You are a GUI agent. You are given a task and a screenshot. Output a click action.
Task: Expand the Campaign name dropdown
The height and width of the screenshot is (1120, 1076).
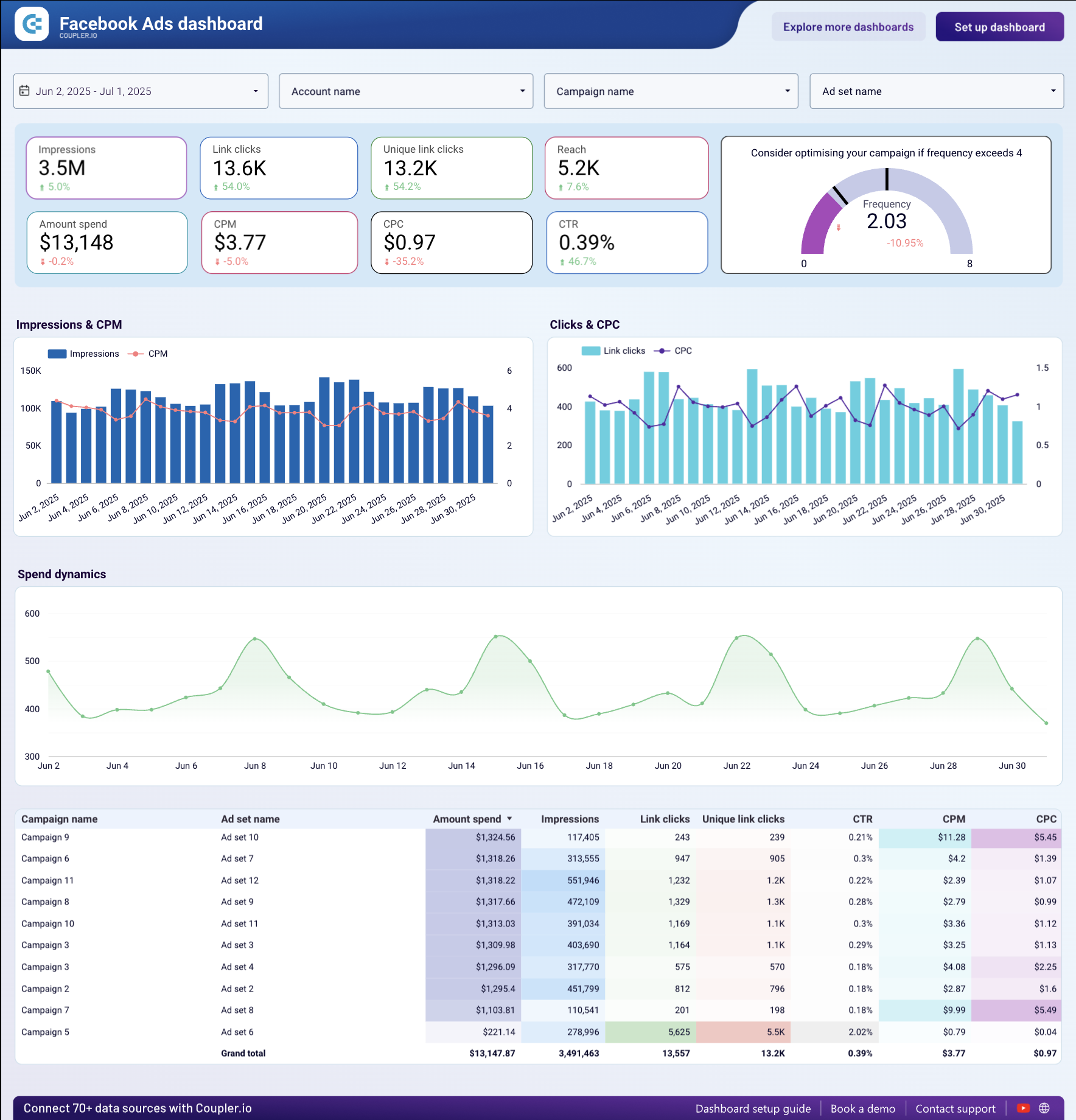tap(671, 91)
